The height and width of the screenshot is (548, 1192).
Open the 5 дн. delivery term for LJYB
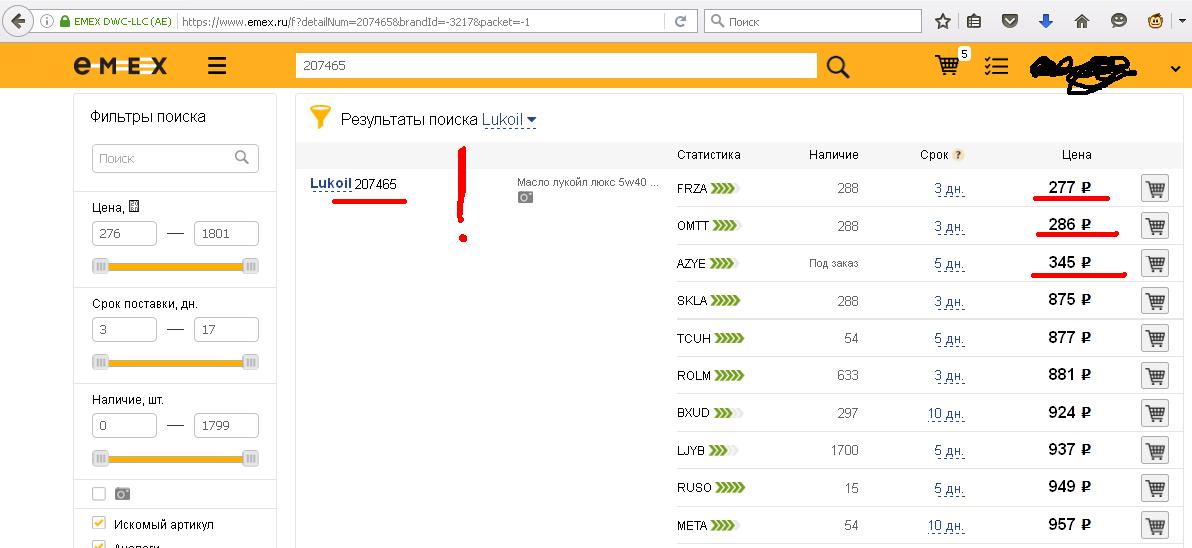[x=949, y=451]
